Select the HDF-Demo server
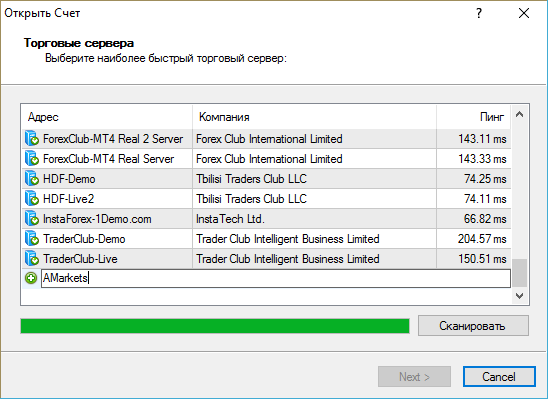This screenshot has height=399, width=548. tap(267, 179)
